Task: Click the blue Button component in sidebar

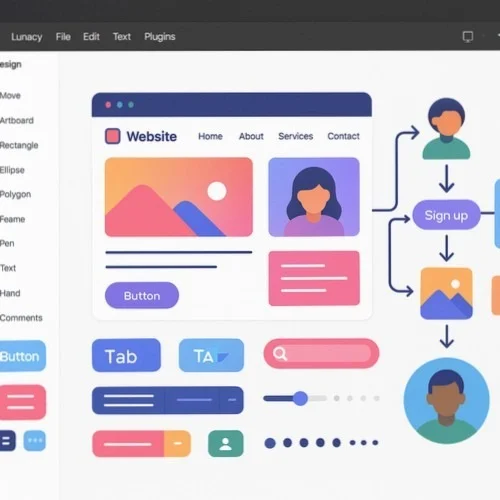Action: tap(23, 356)
